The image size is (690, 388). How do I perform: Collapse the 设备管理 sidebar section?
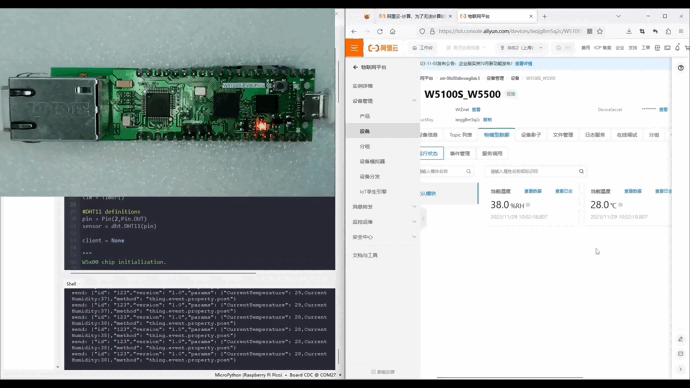pos(414,101)
